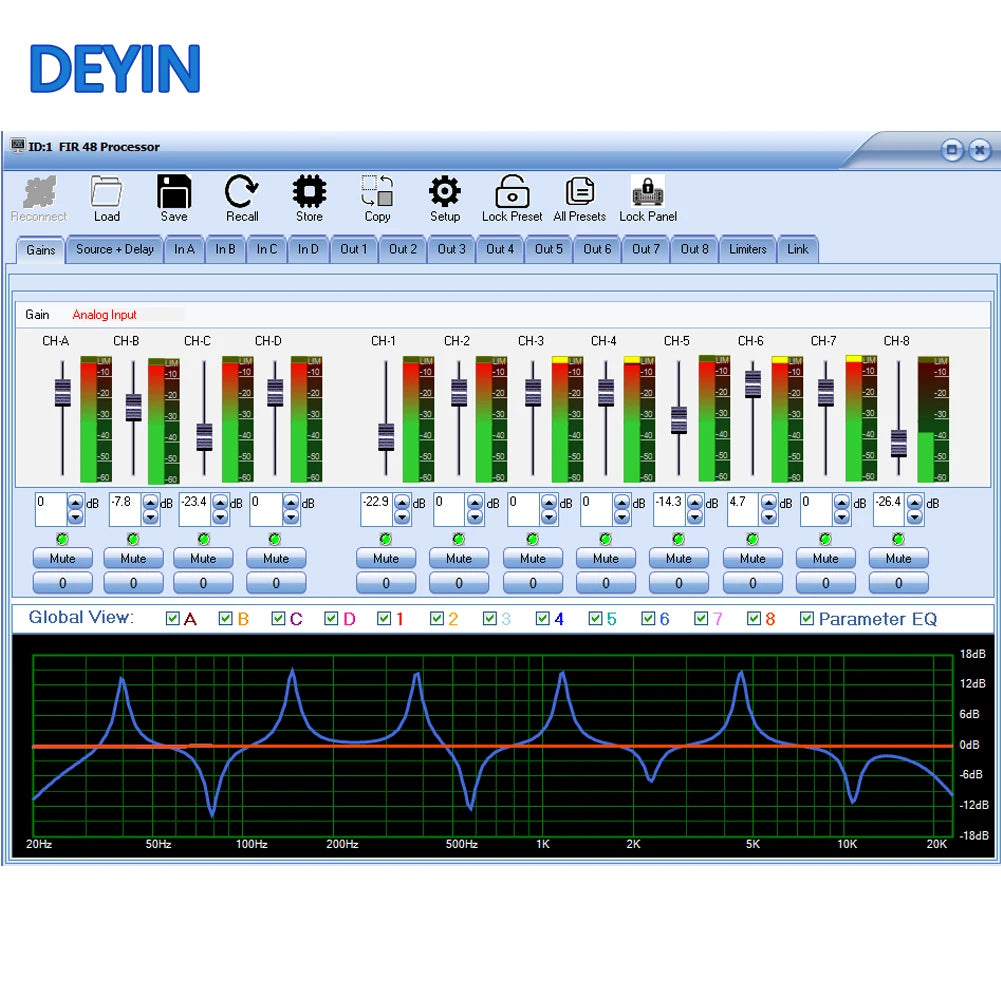Click the CH-C gain fader handle
This screenshot has width=1001, height=1001.
pyautogui.click(x=204, y=436)
